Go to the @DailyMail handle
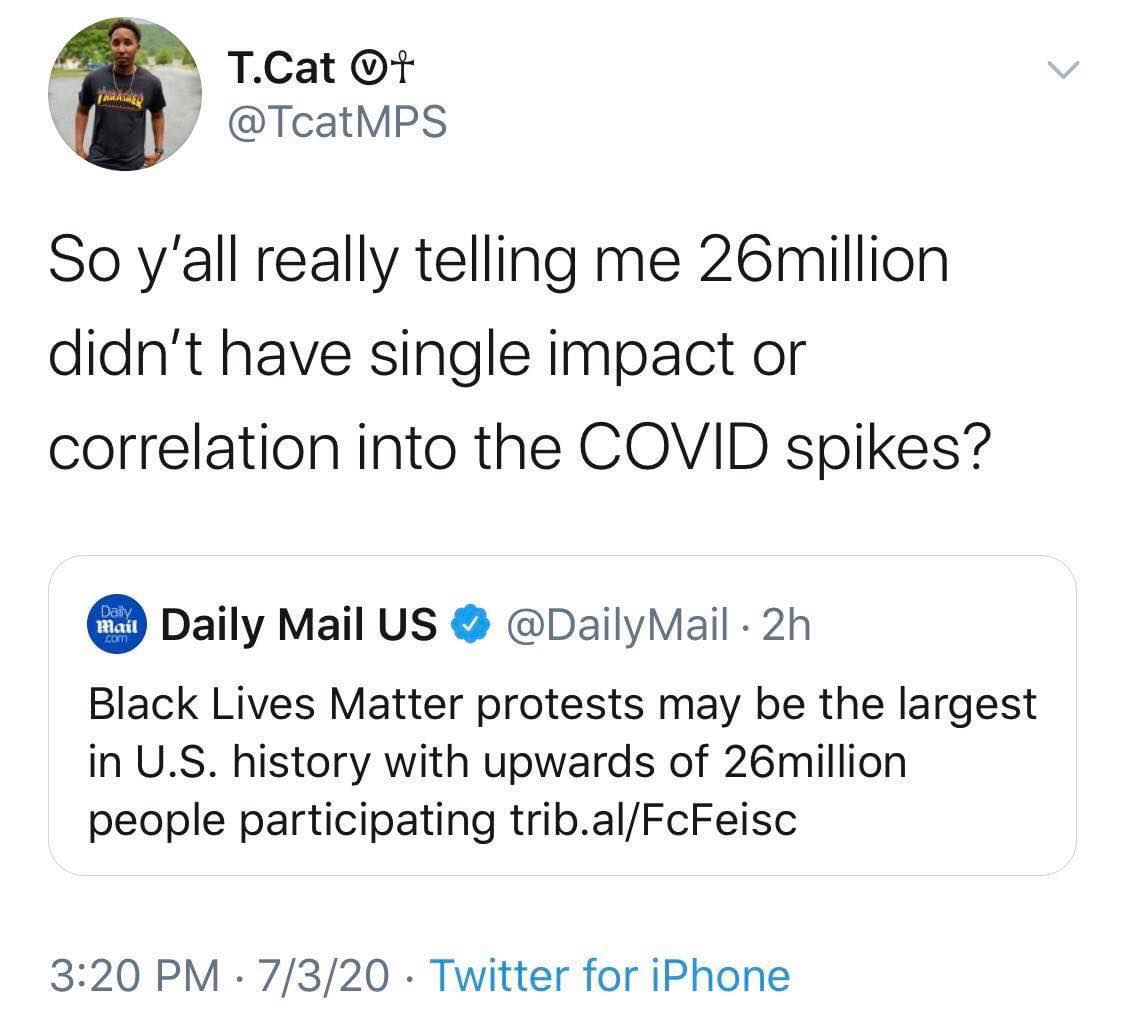 [x=616, y=626]
